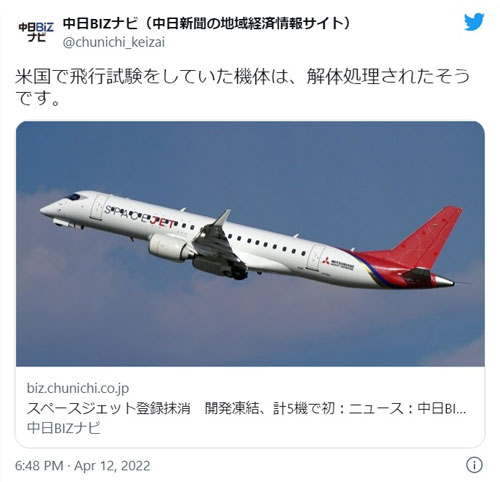Click the SPACEJET lettering on the plane
The image size is (500, 482).
(140, 216)
